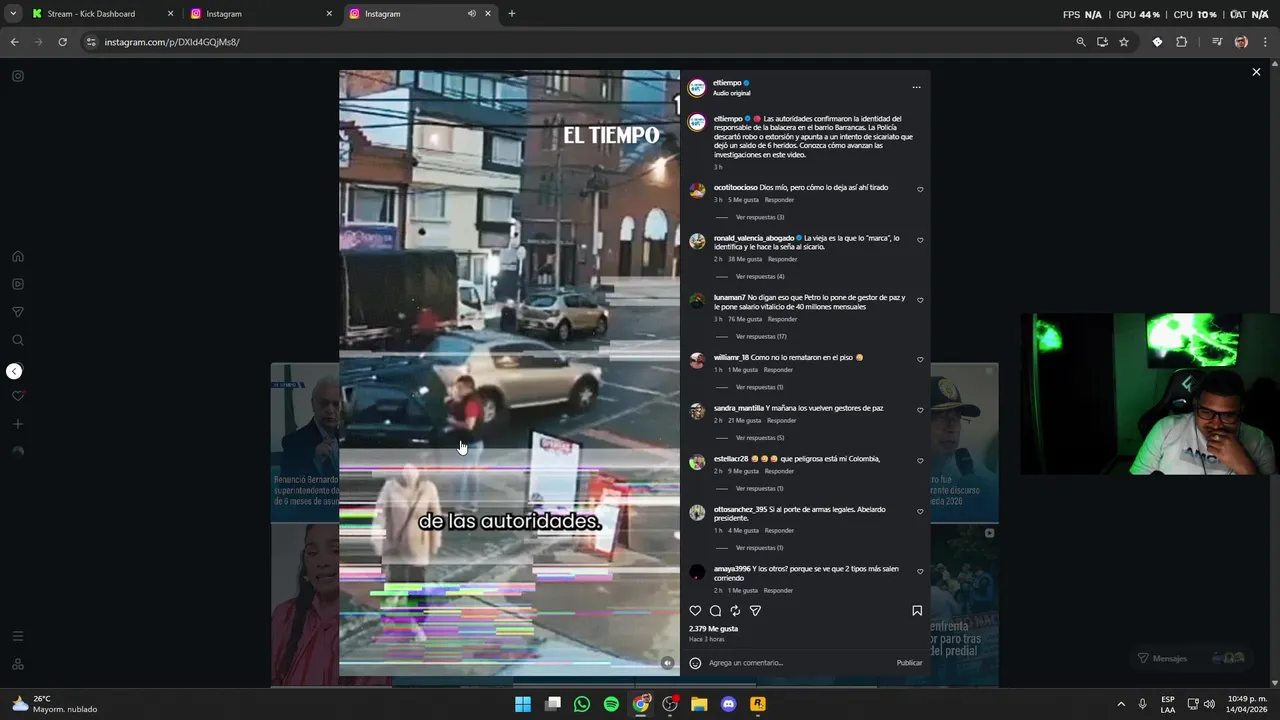The width and height of the screenshot is (1280, 720).
Task: Open the Windows Start button
Action: click(523, 704)
